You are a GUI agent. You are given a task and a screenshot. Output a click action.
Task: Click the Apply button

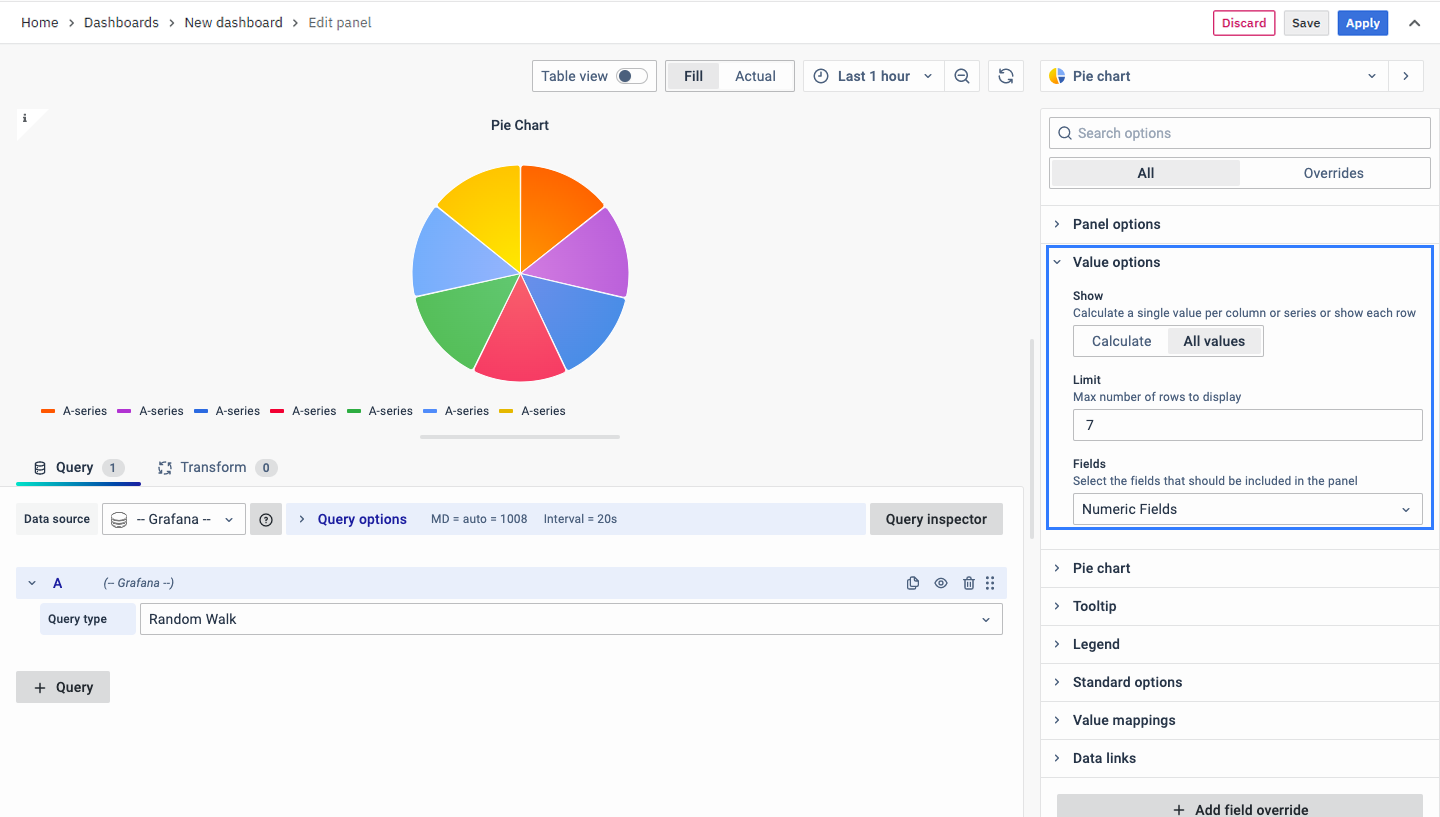tap(1362, 23)
